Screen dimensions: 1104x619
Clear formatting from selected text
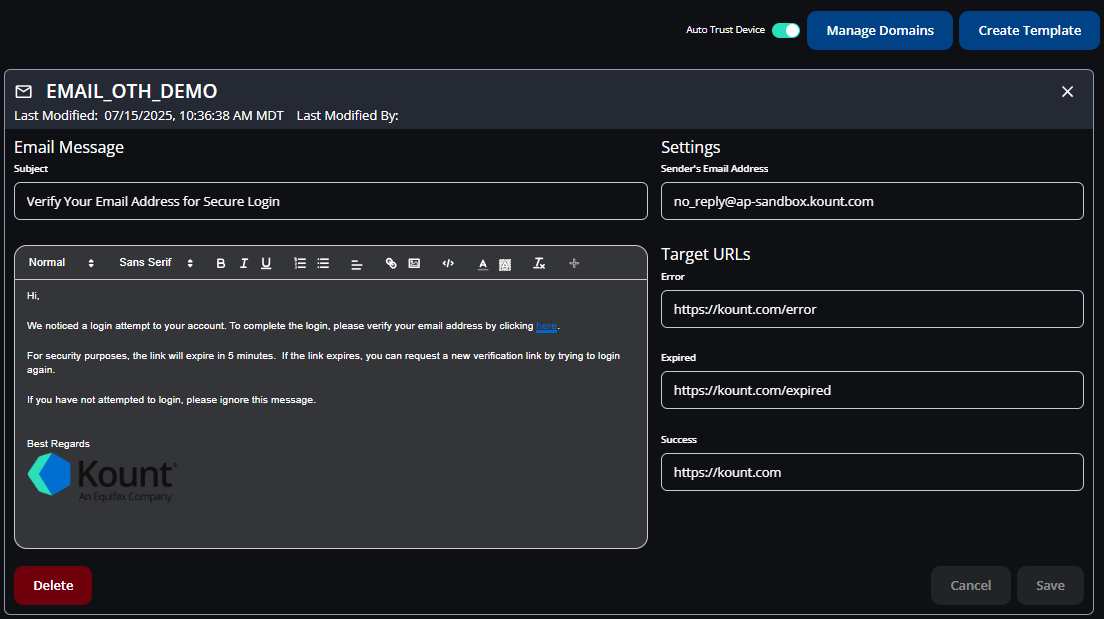pos(539,263)
